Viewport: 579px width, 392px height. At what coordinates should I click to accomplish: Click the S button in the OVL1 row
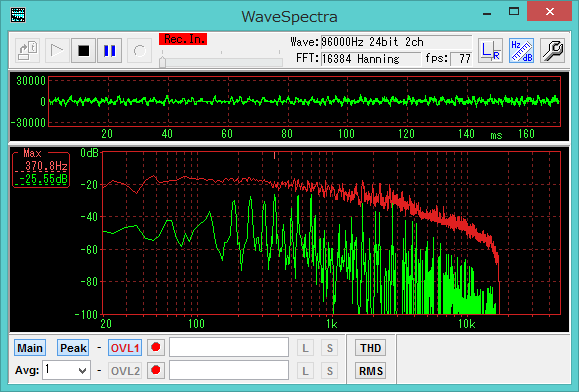[329, 348]
